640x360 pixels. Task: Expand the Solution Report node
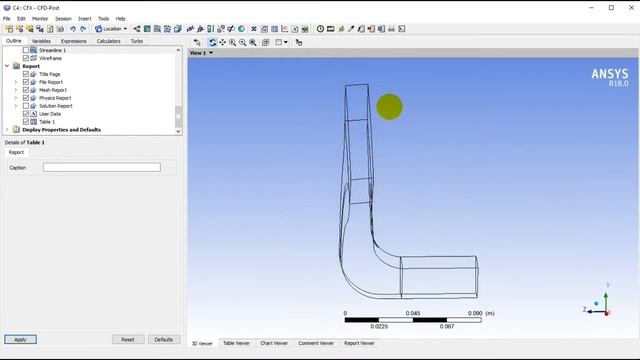[16, 106]
